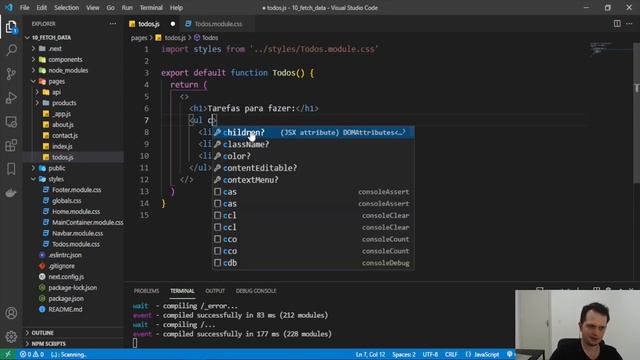Open the Bookmarks icon in activity bar
The image size is (640, 360).
[11, 169]
